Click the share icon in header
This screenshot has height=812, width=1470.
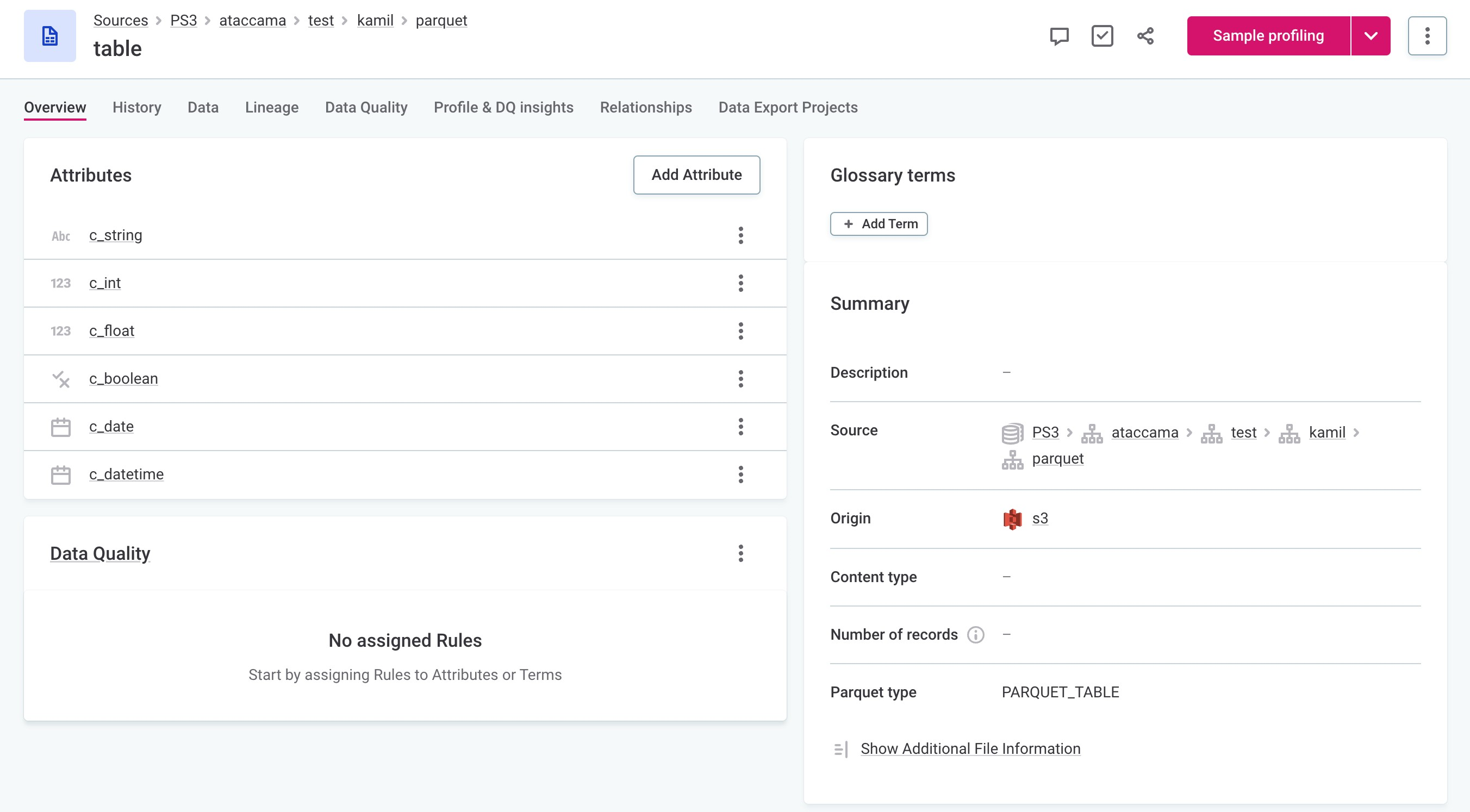coord(1145,36)
